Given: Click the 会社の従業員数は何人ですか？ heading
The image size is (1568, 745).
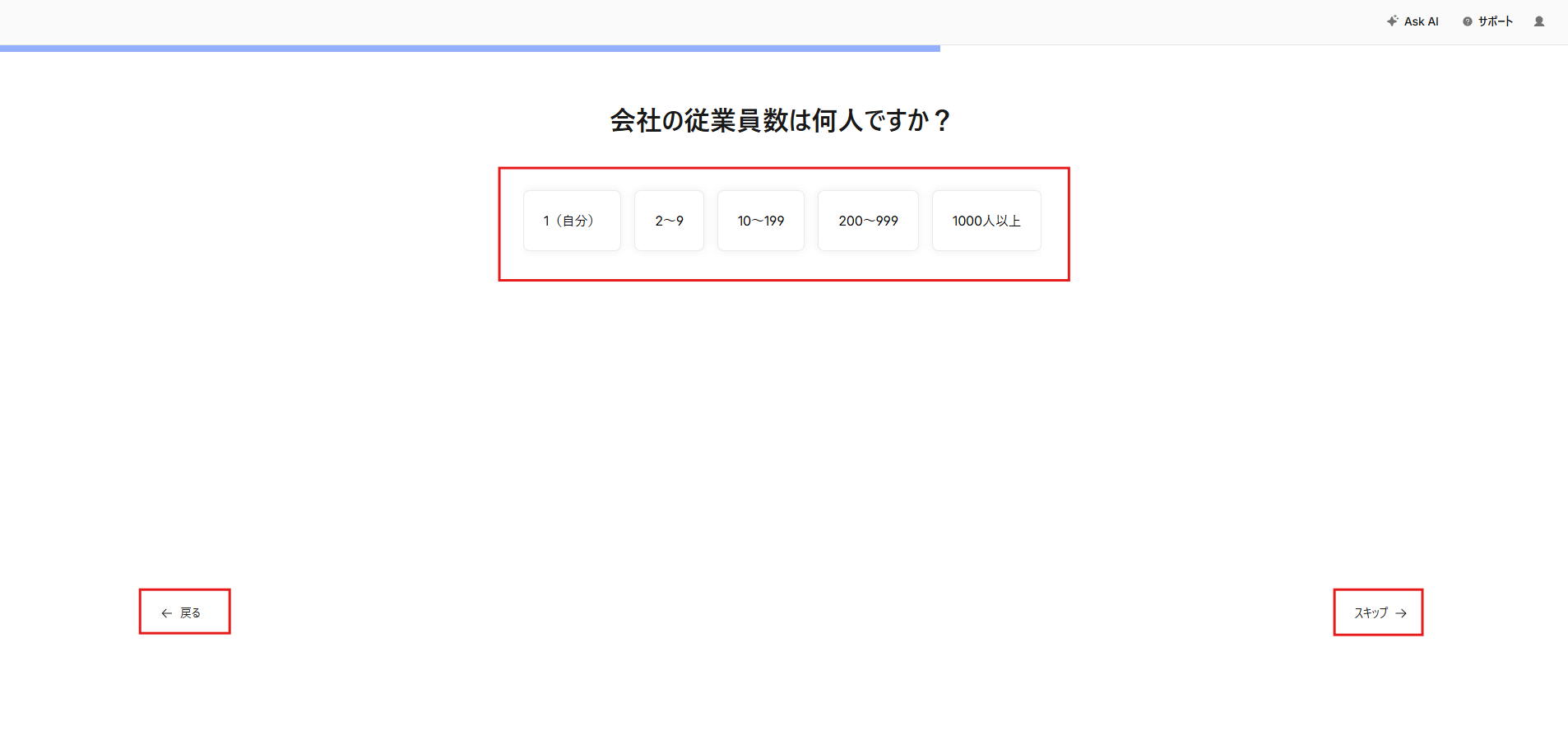Looking at the screenshot, I should click(x=780, y=121).
